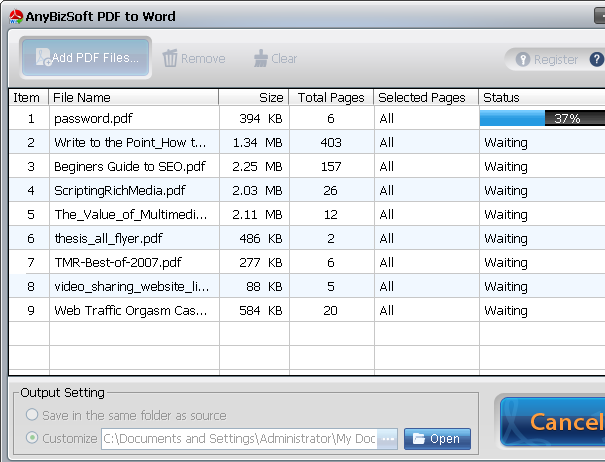605x462 pixels.
Task: Open the output folder with Open button
Action: point(437,439)
